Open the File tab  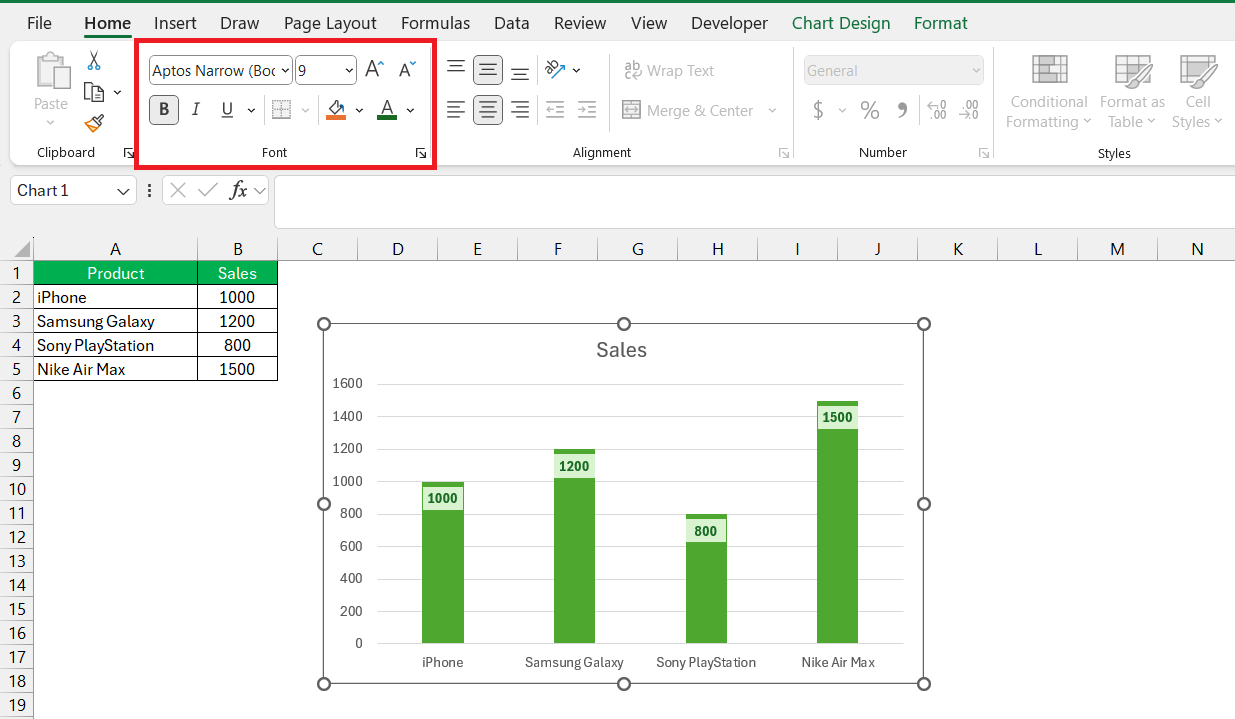[x=39, y=23]
